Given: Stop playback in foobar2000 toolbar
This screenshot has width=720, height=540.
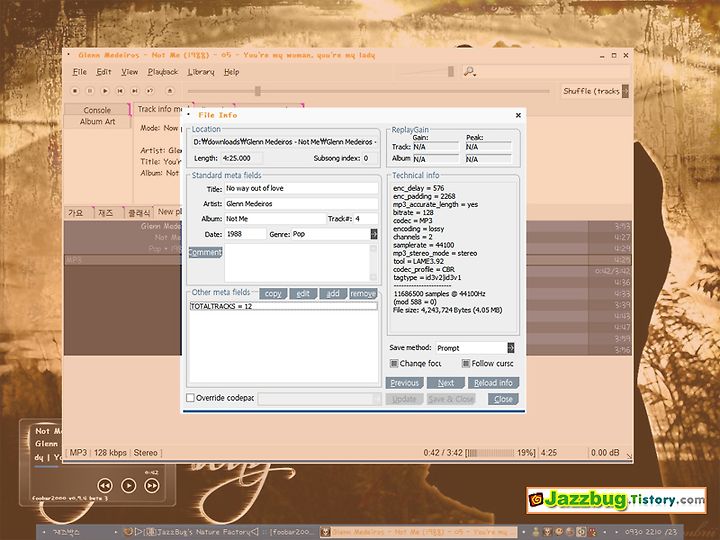Looking at the screenshot, I should point(75,91).
